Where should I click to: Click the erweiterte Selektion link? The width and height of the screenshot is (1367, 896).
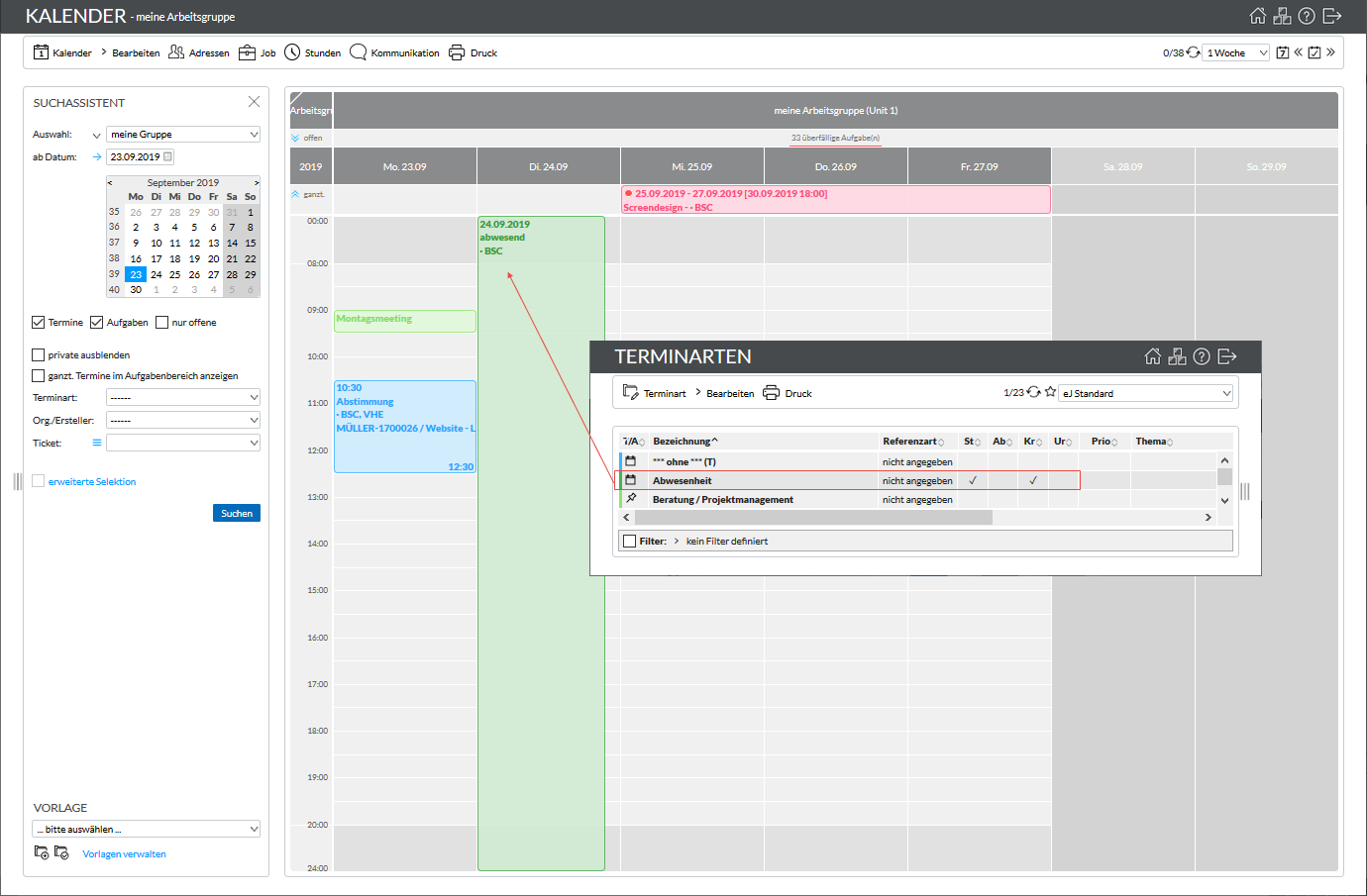point(92,481)
